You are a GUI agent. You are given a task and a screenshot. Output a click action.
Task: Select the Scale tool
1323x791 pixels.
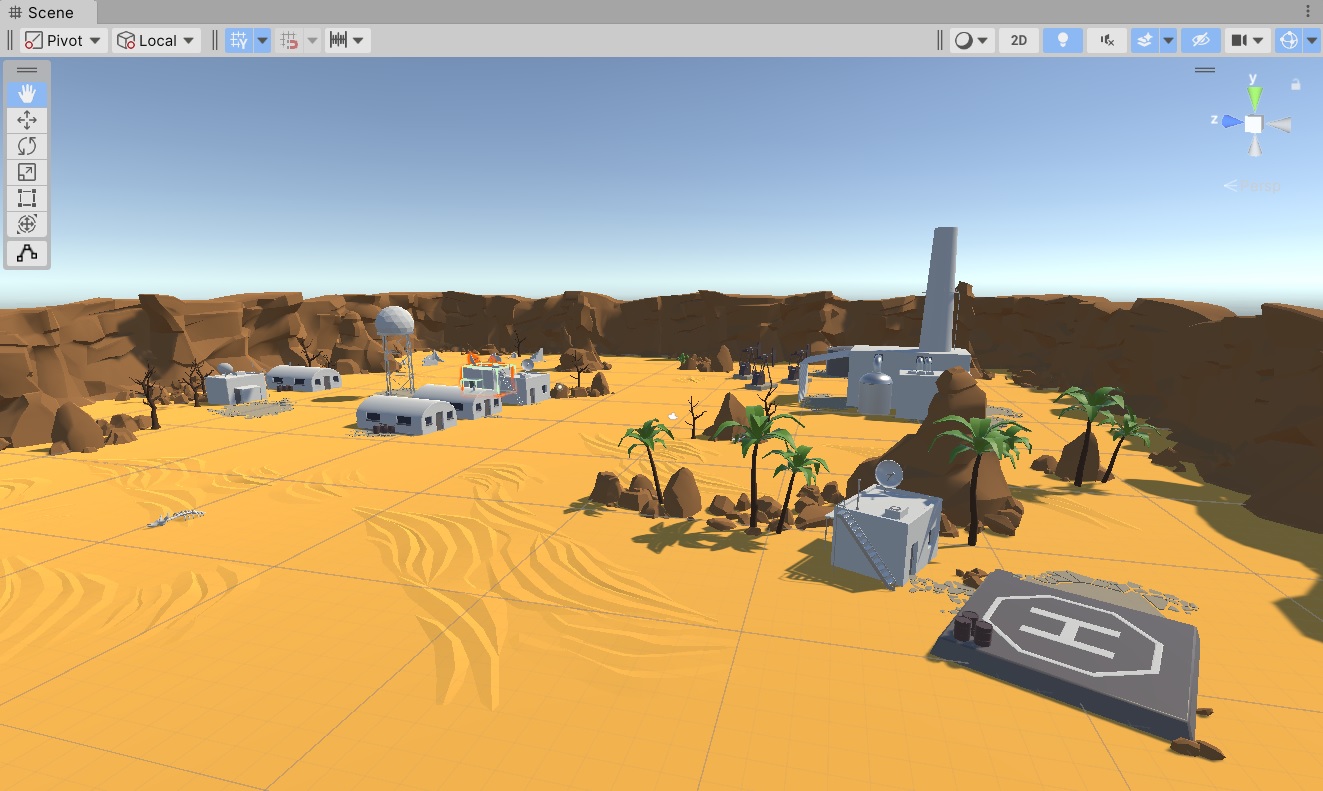pos(27,172)
